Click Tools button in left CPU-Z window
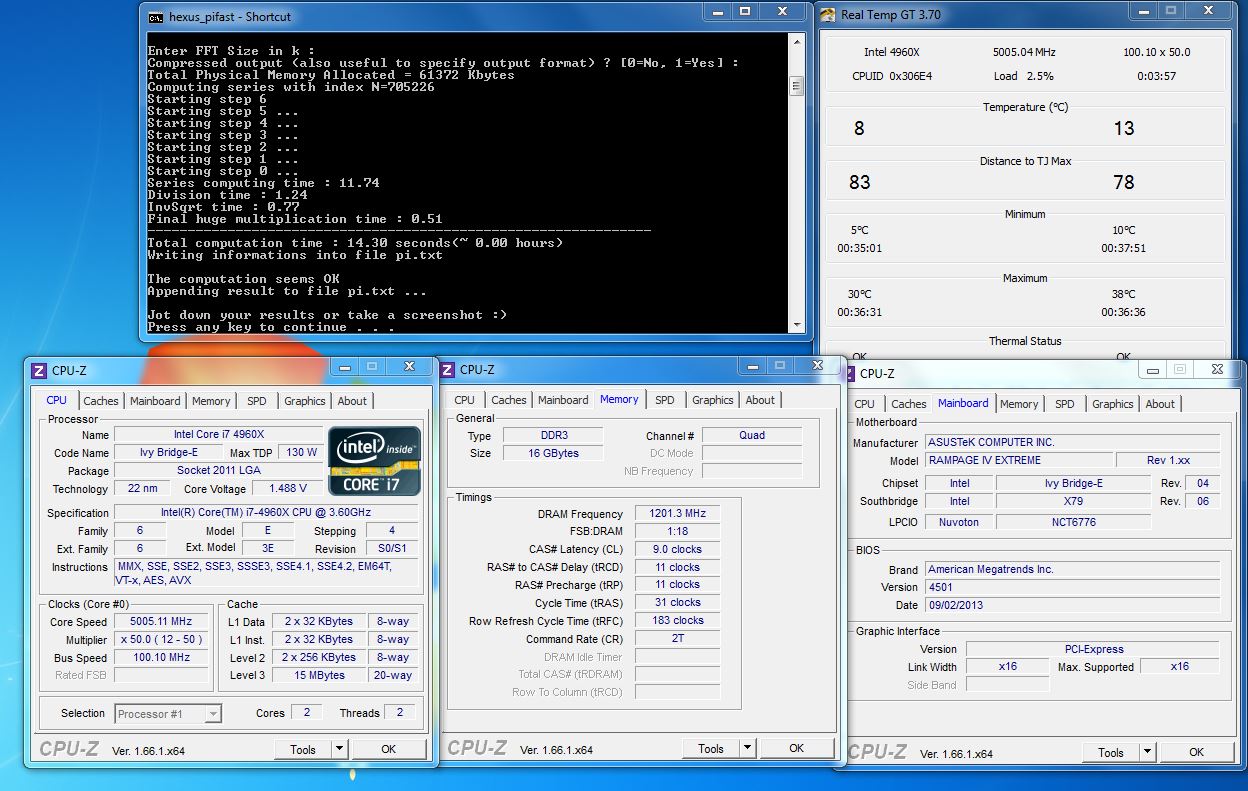 point(303,749)
